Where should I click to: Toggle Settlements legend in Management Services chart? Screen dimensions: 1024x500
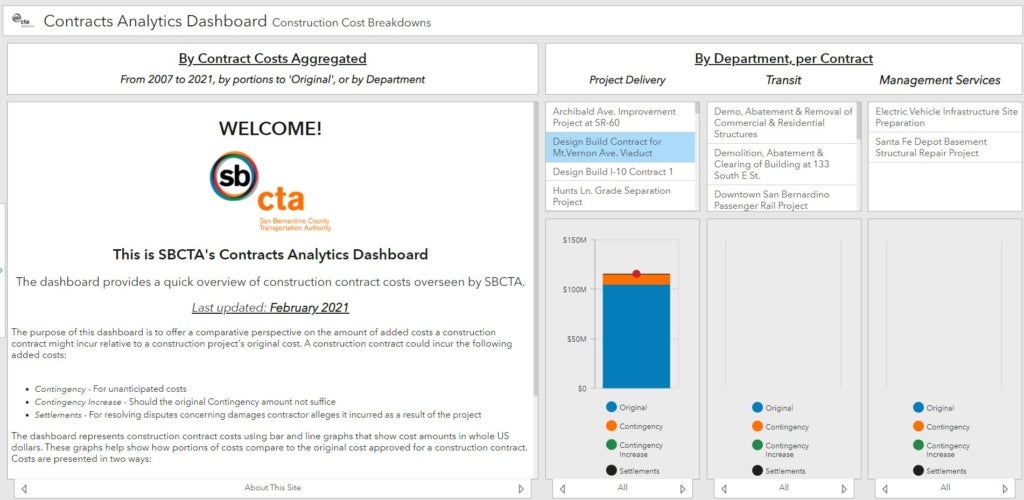click(940, 471)
